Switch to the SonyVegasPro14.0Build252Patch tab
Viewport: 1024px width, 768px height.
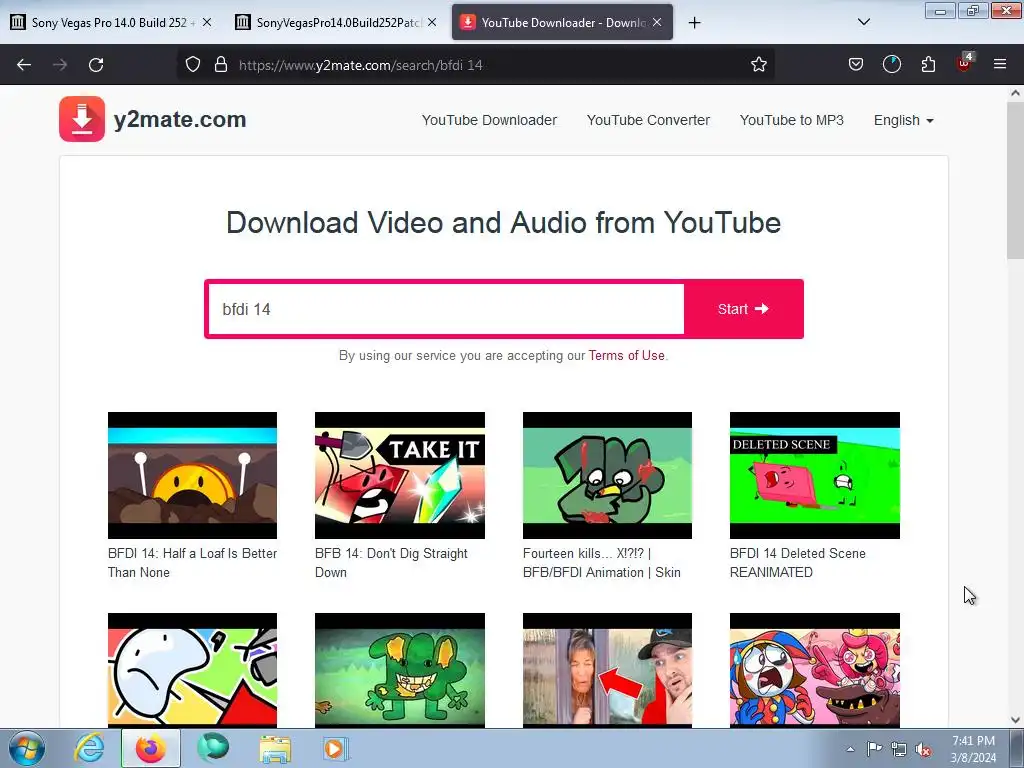[x=335, y=22]
